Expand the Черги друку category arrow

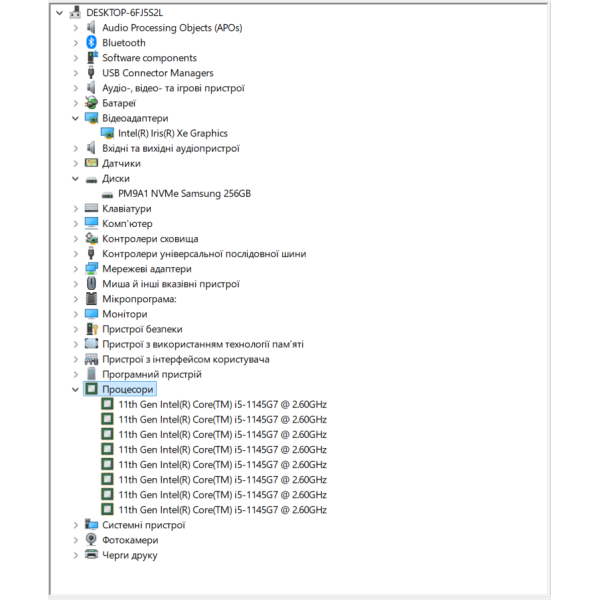76,555
